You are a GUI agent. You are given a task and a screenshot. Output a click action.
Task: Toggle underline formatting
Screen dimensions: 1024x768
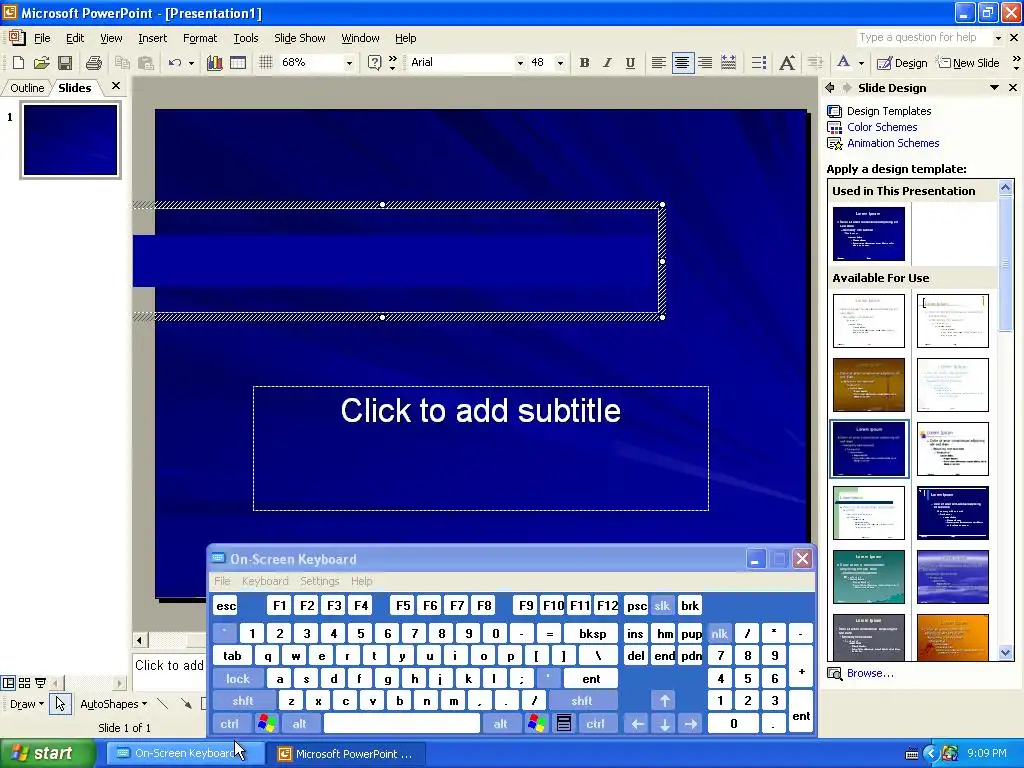click(x=630, y=63)
